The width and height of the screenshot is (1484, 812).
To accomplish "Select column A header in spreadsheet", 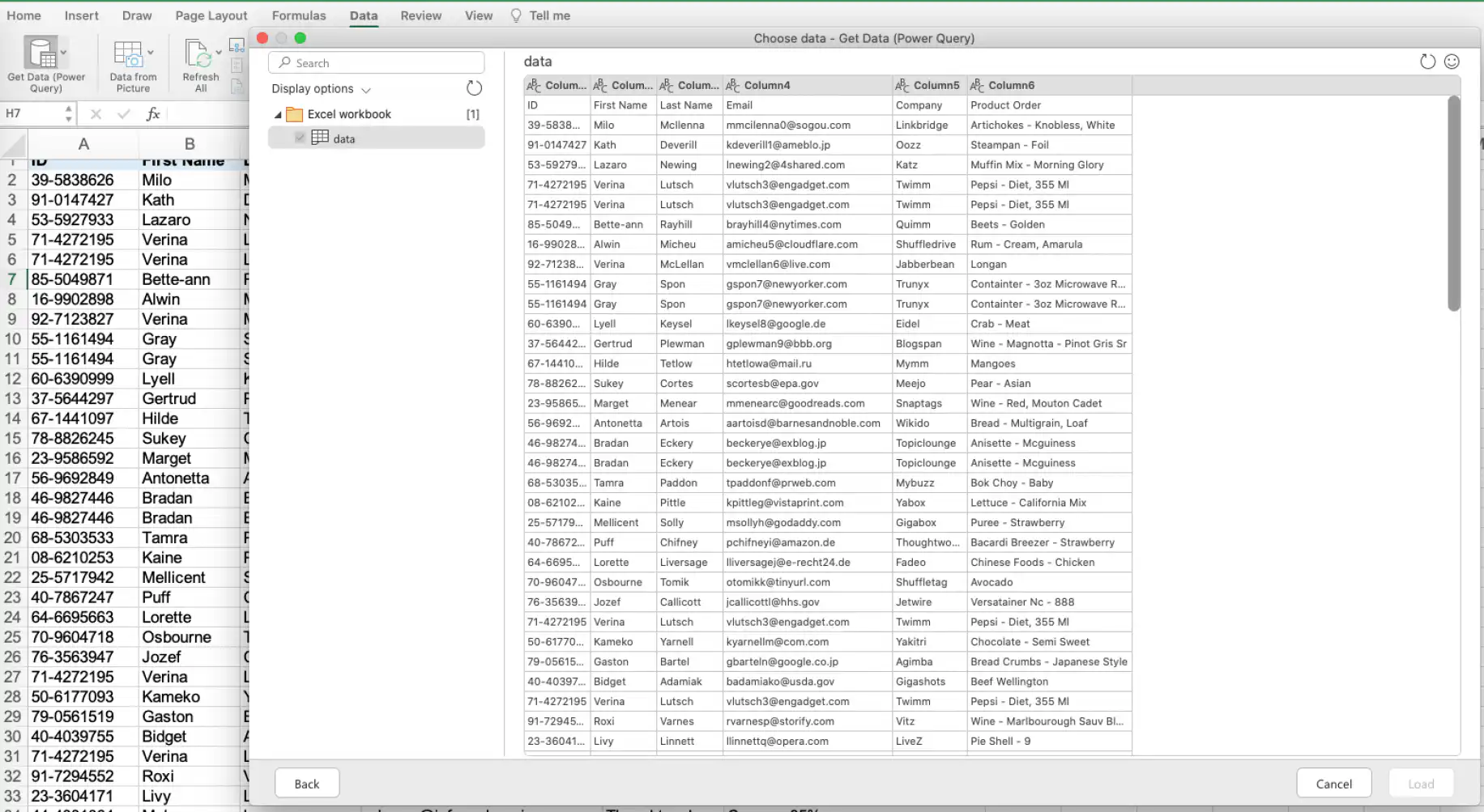I will tap(83, 144).
